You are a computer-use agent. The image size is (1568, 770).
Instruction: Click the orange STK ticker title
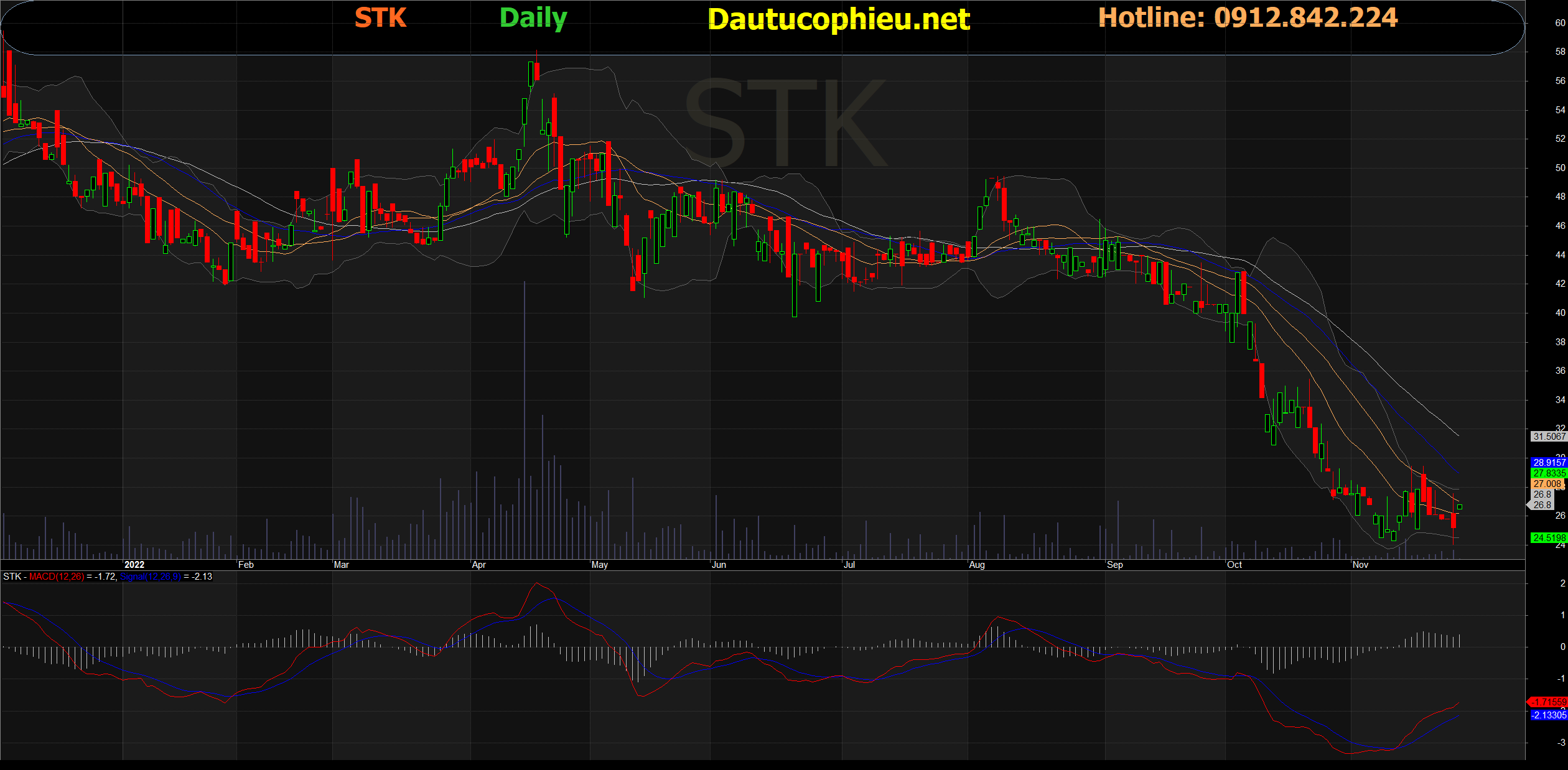coord(380,18)
